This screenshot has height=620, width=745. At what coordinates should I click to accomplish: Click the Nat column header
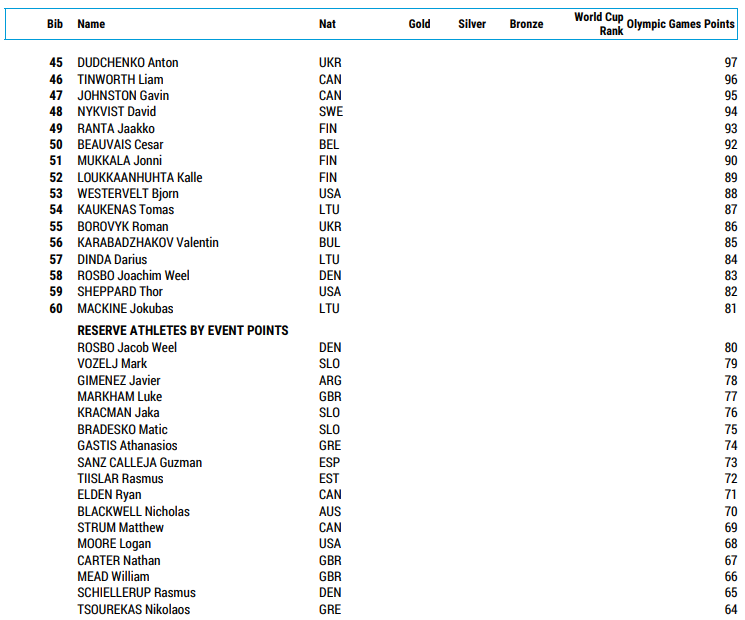tap(327, 24)
